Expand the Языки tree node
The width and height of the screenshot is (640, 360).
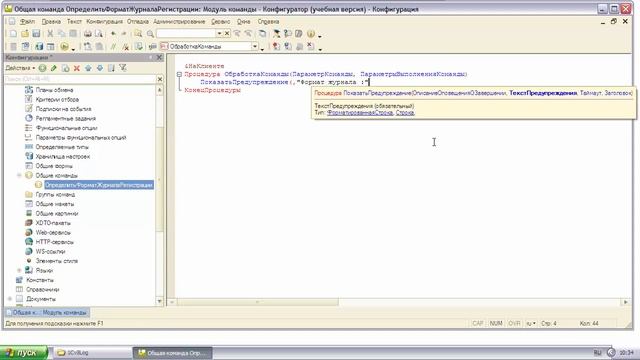[x=19, y=271]
